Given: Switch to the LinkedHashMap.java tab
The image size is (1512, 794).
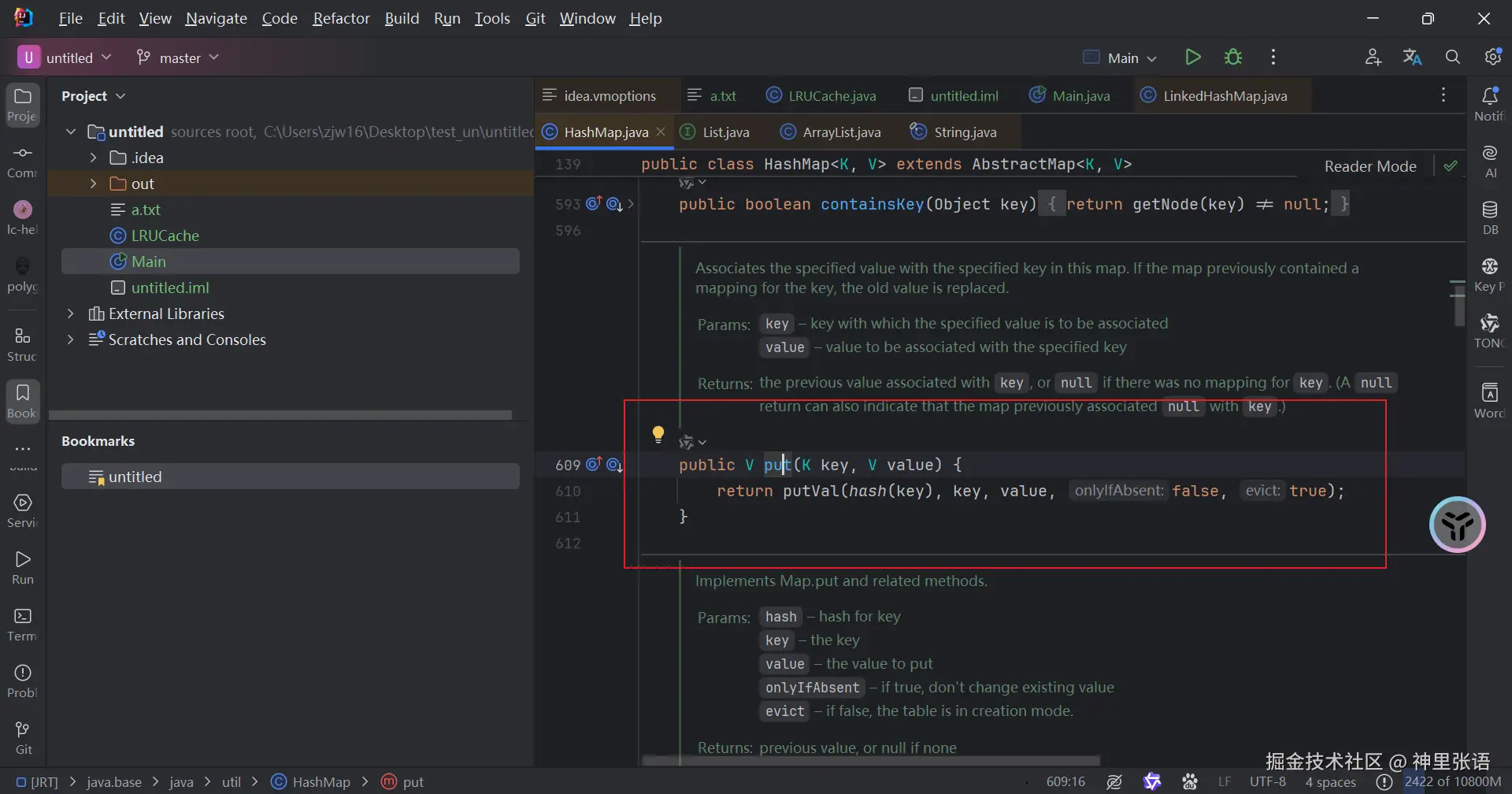Looking at the screenshot, I should click(x=1224, y=96).
